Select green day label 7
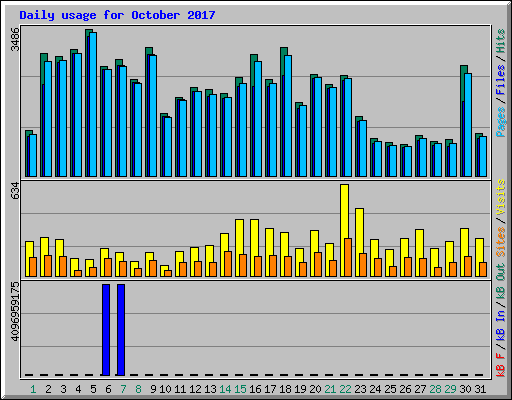This screenshot has height=400, width=512. [x=123, y=389]
